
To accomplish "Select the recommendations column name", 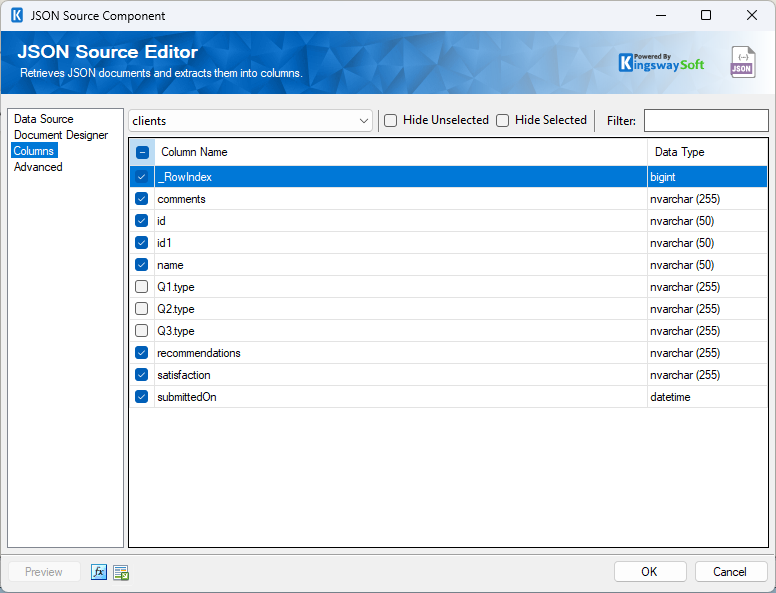I will 199,352.
